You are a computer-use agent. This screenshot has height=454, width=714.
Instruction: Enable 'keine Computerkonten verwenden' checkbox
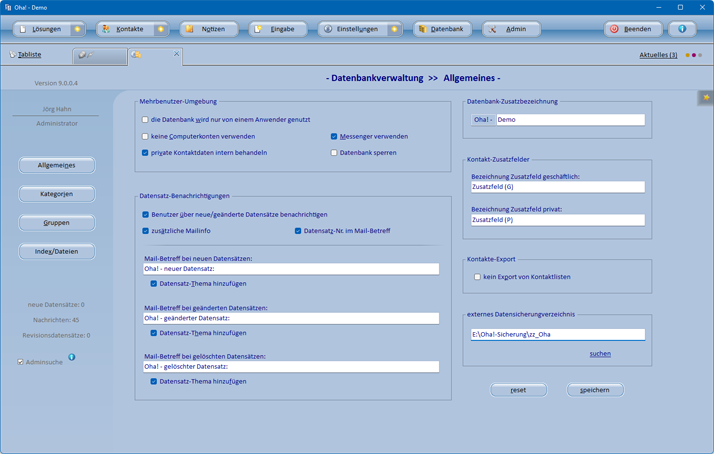[145, 137]
